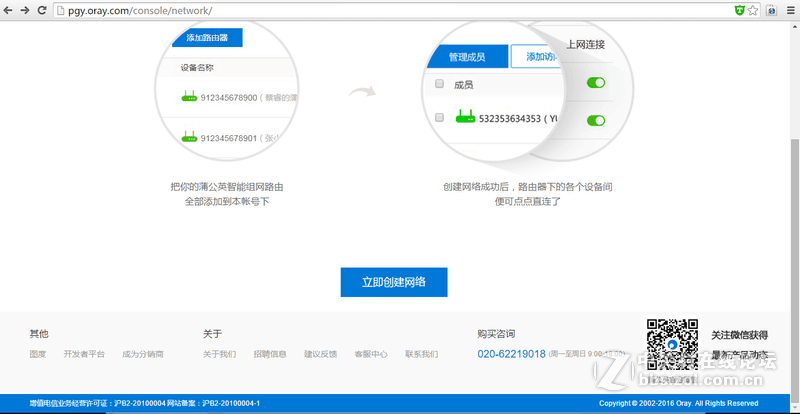800x414 pixels.
Task: Open the 开发者平台 link
Action: (x=84, y=354)
